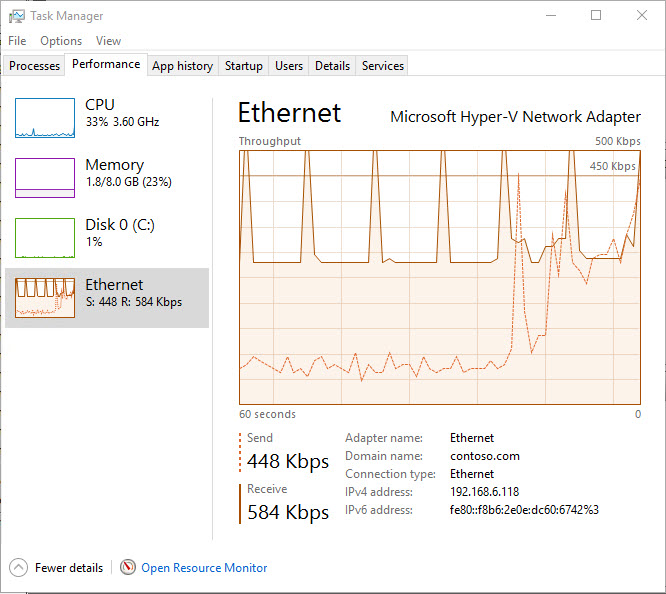Screen dimensions: 666x594
Task: Collapse view with Fewer details arrow icon
Action: (x=19, y=568)
